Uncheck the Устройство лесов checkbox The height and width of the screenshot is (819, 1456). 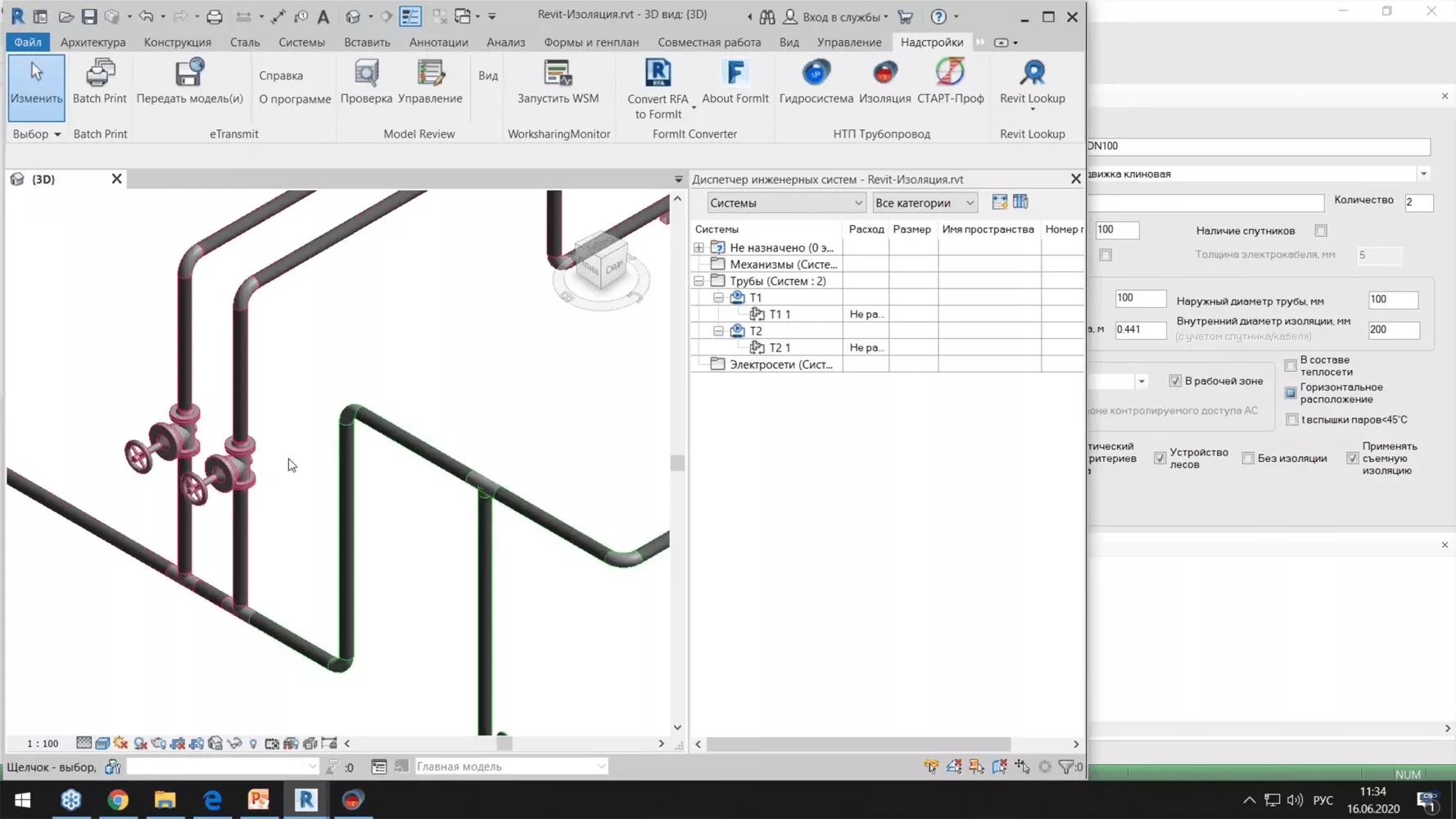point(1160,458)
